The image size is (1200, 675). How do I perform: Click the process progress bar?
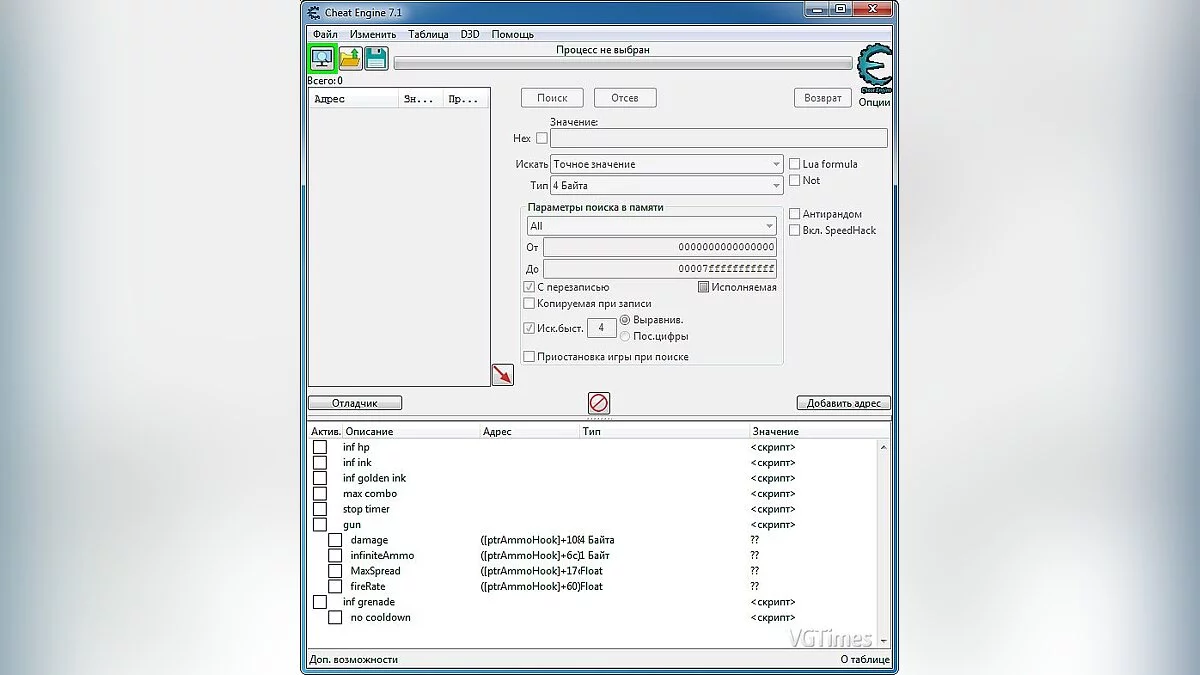pyautogui.click(x=622, y=63)
